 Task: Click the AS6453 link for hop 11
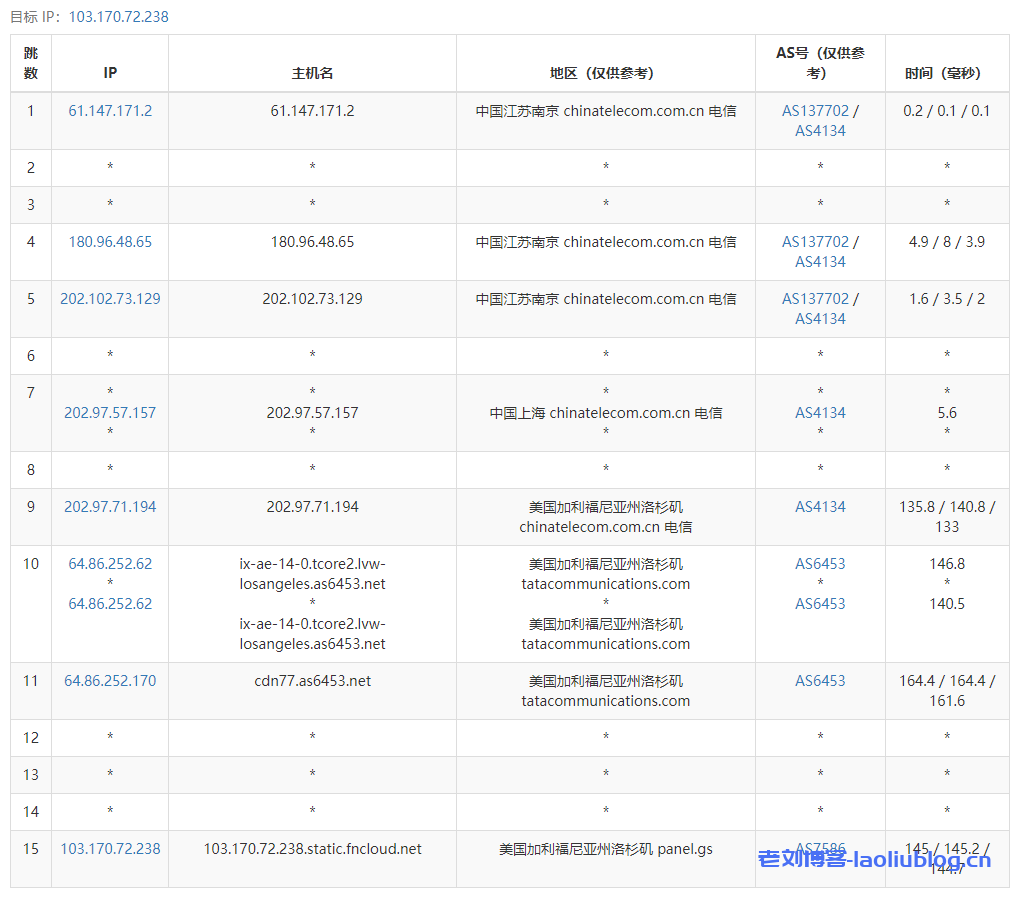point(820,680)
